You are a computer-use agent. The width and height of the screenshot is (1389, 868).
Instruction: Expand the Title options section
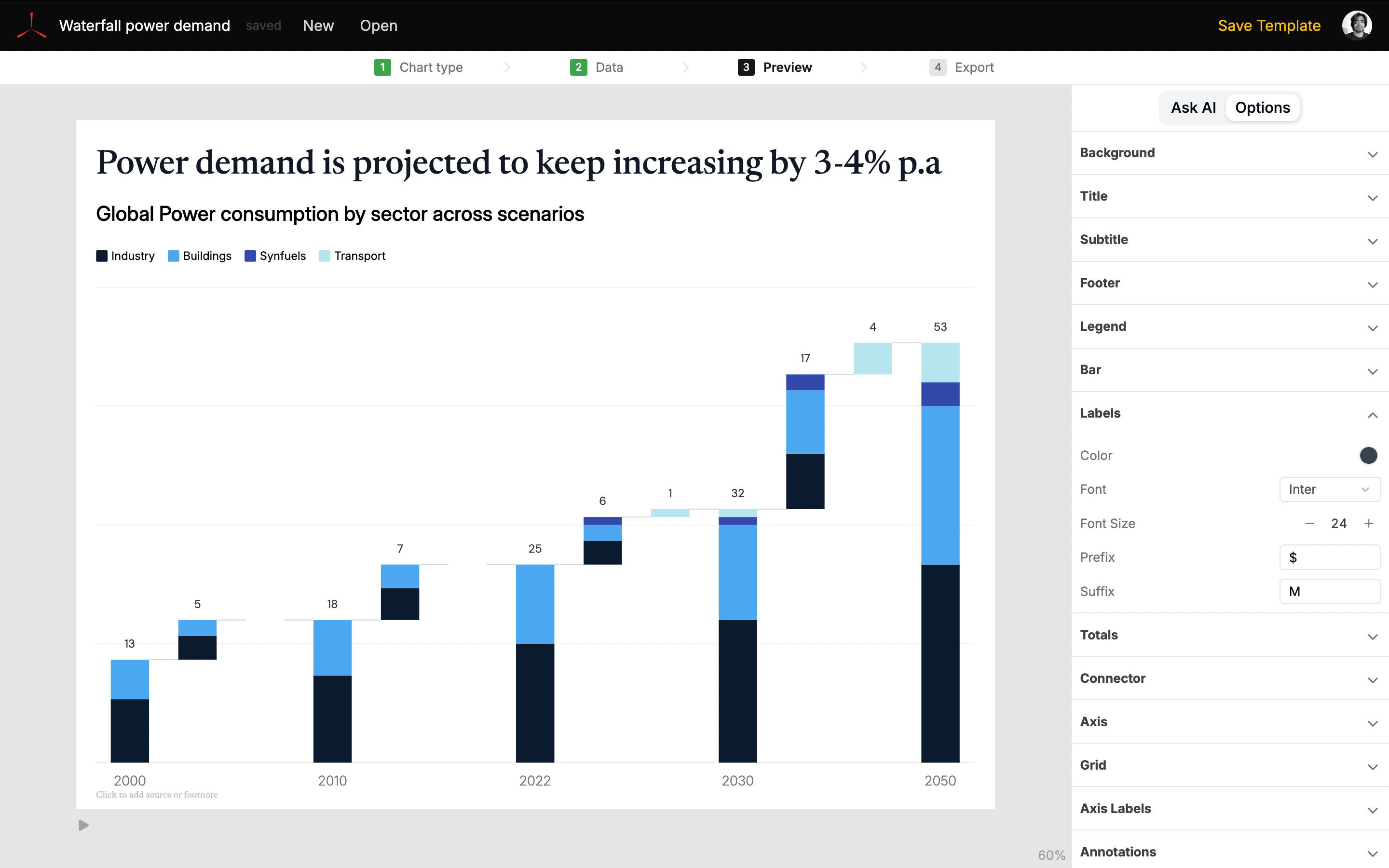pyautogui.click(x=1230, y=196)
